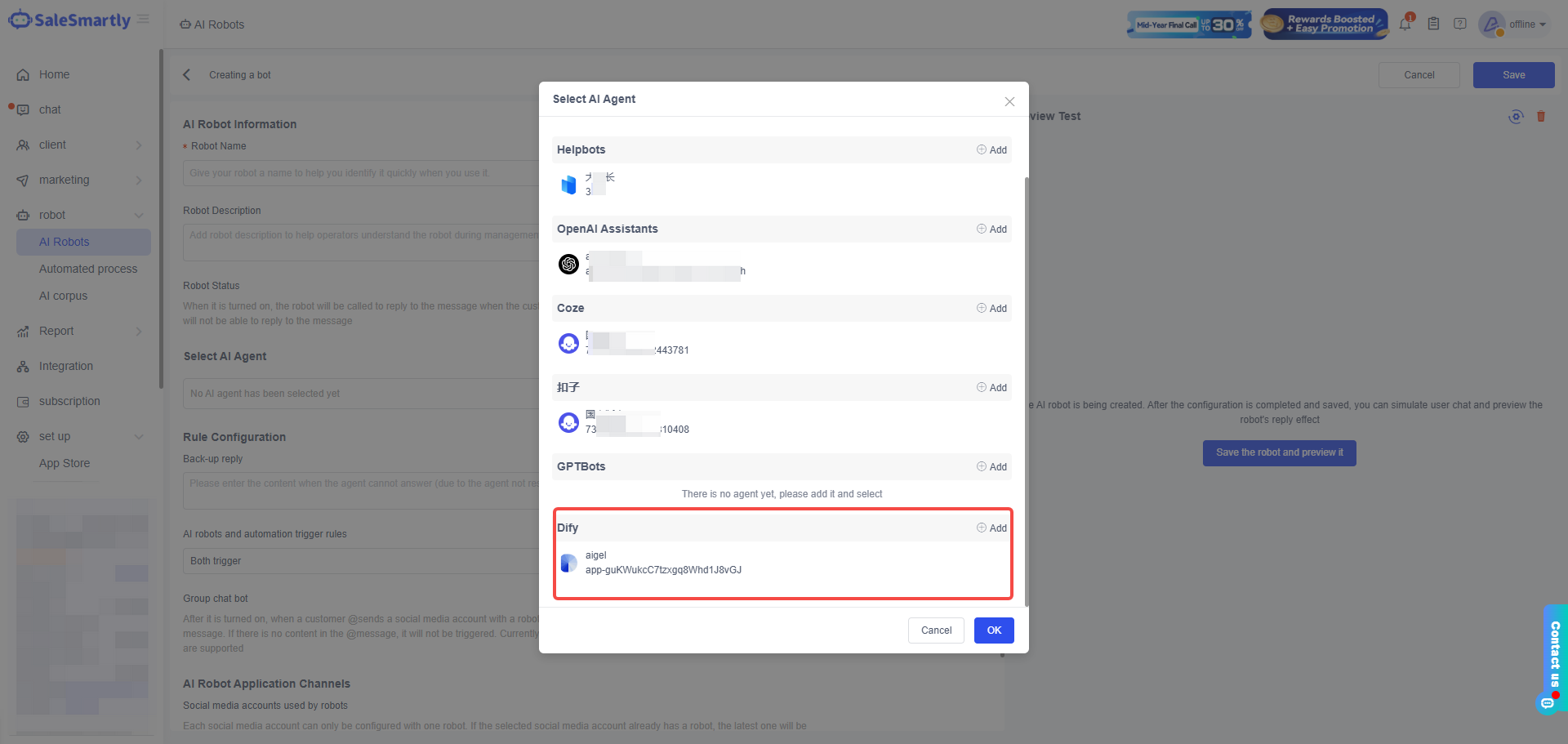Add an OpenAI Assistants agent
The width and height of the screenshot is (1568, 744).
(x=991, y=229)
